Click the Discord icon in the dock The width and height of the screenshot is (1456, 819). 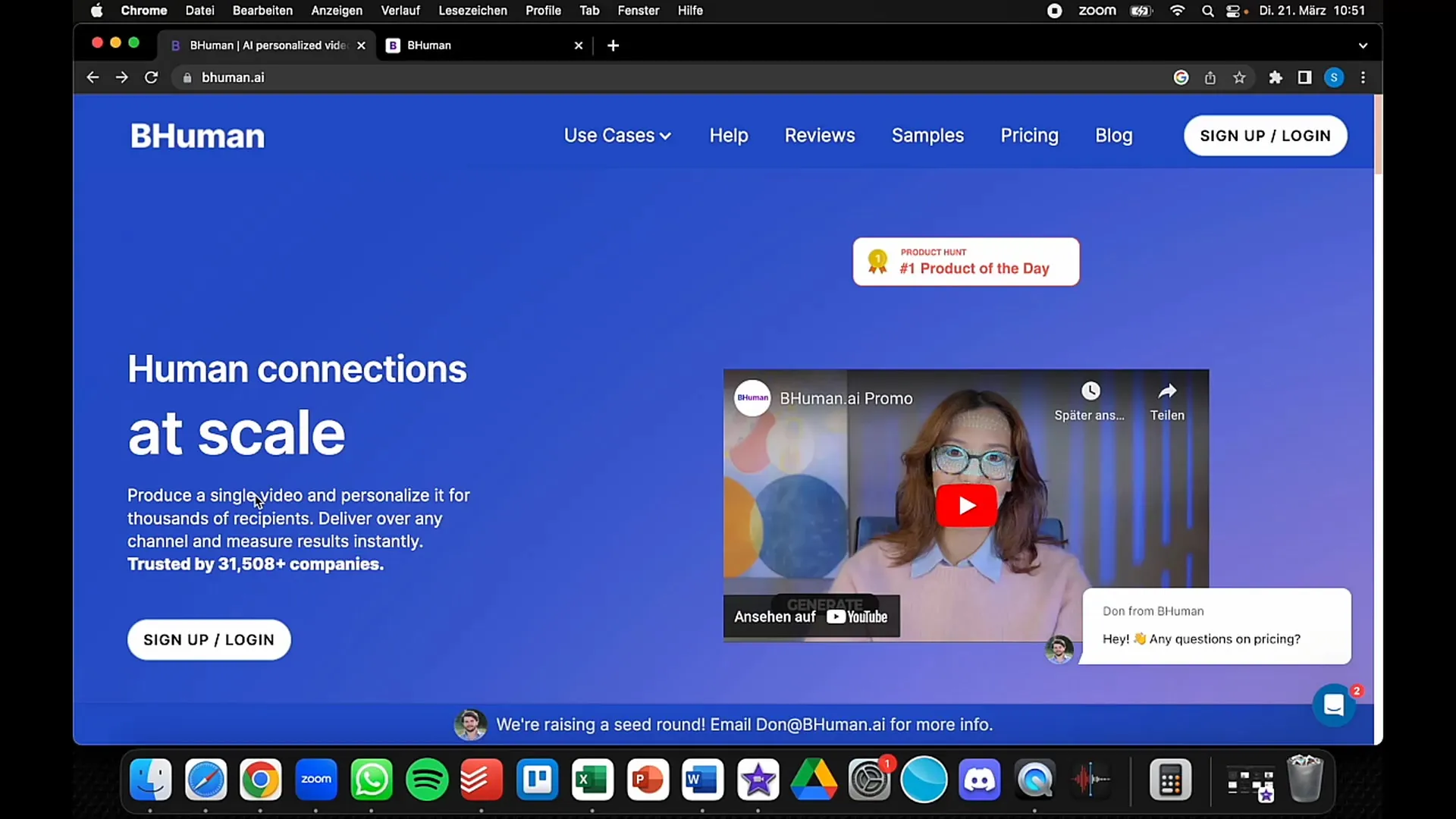[x=980, y=780]
